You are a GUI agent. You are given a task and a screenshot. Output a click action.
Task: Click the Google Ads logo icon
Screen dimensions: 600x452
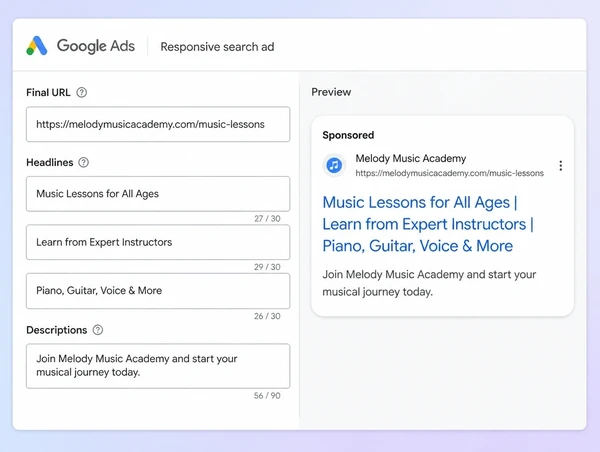(x=37, y=46)
